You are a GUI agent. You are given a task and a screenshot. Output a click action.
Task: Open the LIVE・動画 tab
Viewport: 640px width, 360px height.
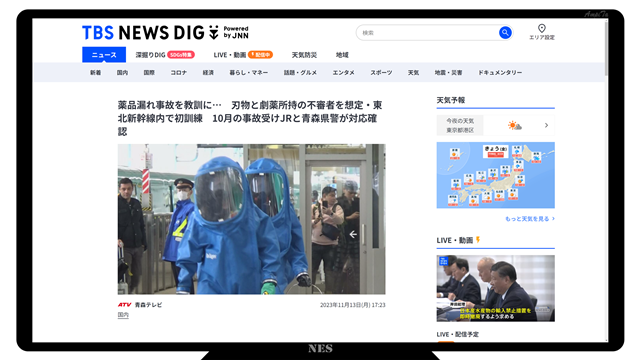(230, 55)
